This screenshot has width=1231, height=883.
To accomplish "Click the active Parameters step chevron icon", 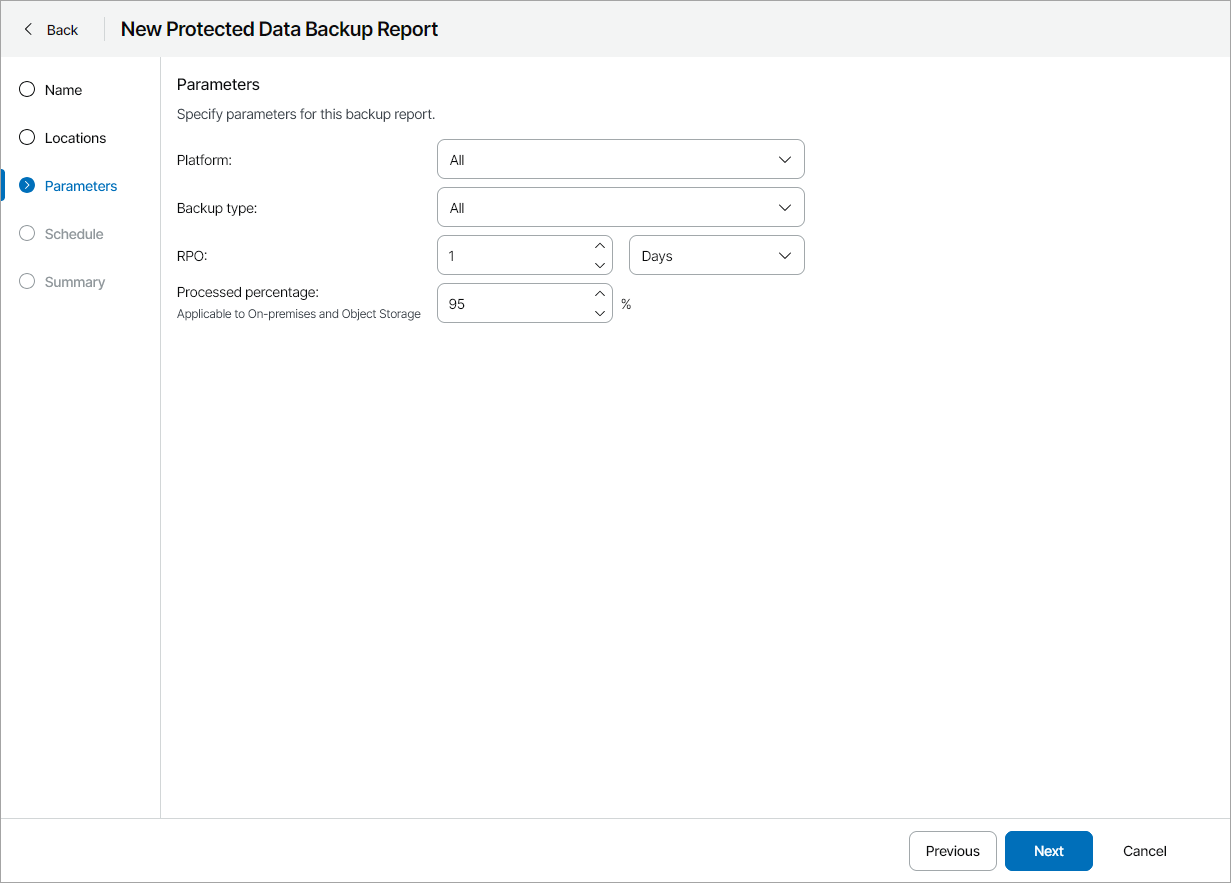I will 26,185.
